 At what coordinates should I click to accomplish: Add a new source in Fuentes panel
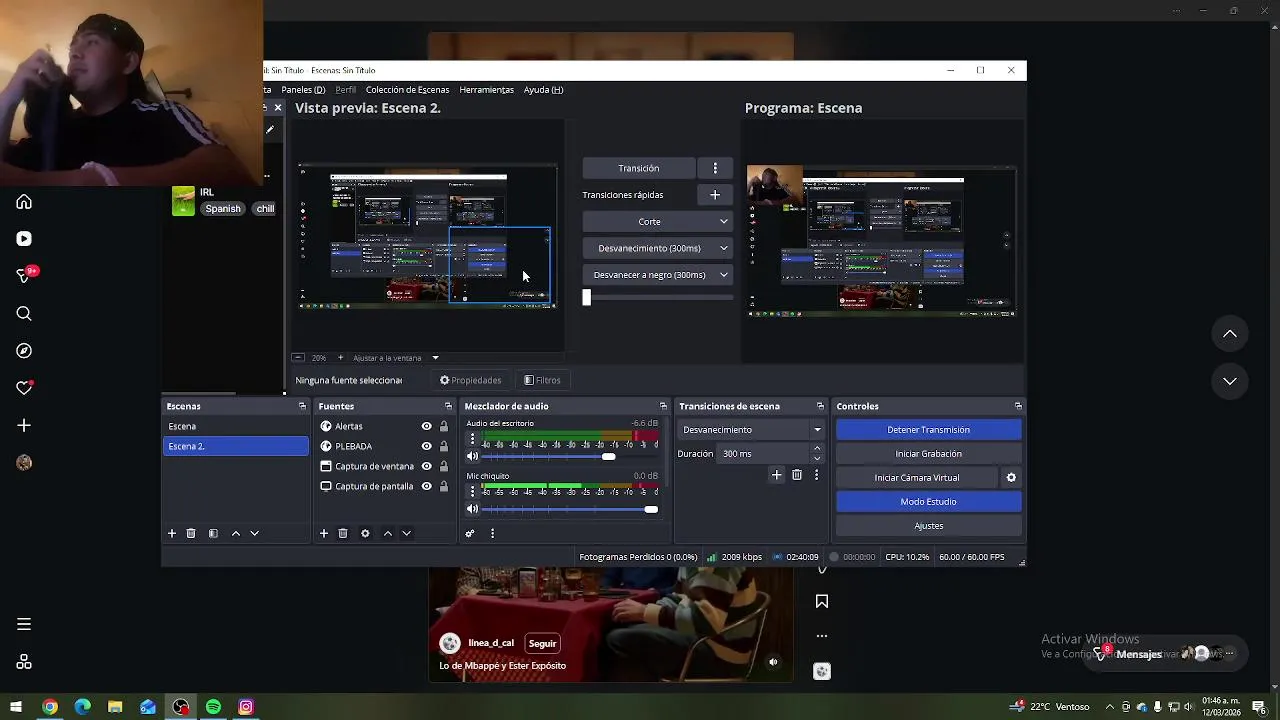(x=323, y=534)
